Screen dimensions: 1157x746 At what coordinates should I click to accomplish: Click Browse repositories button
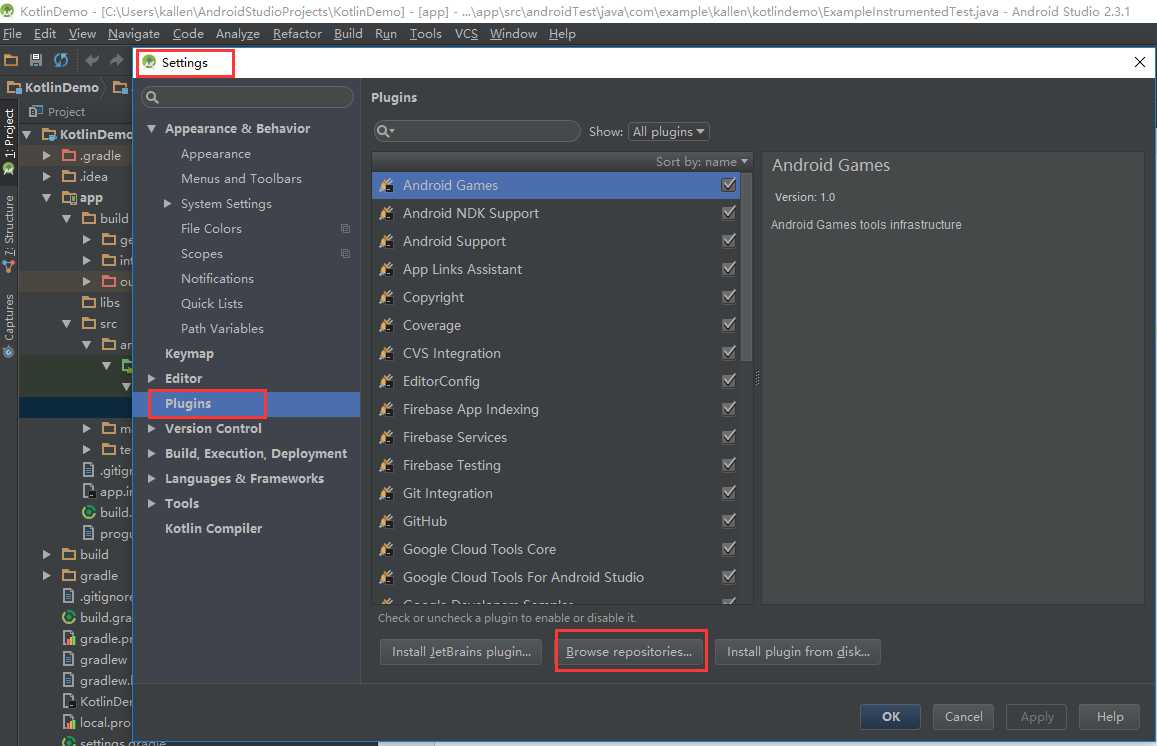pyautogui.click(x=629, y=652)
